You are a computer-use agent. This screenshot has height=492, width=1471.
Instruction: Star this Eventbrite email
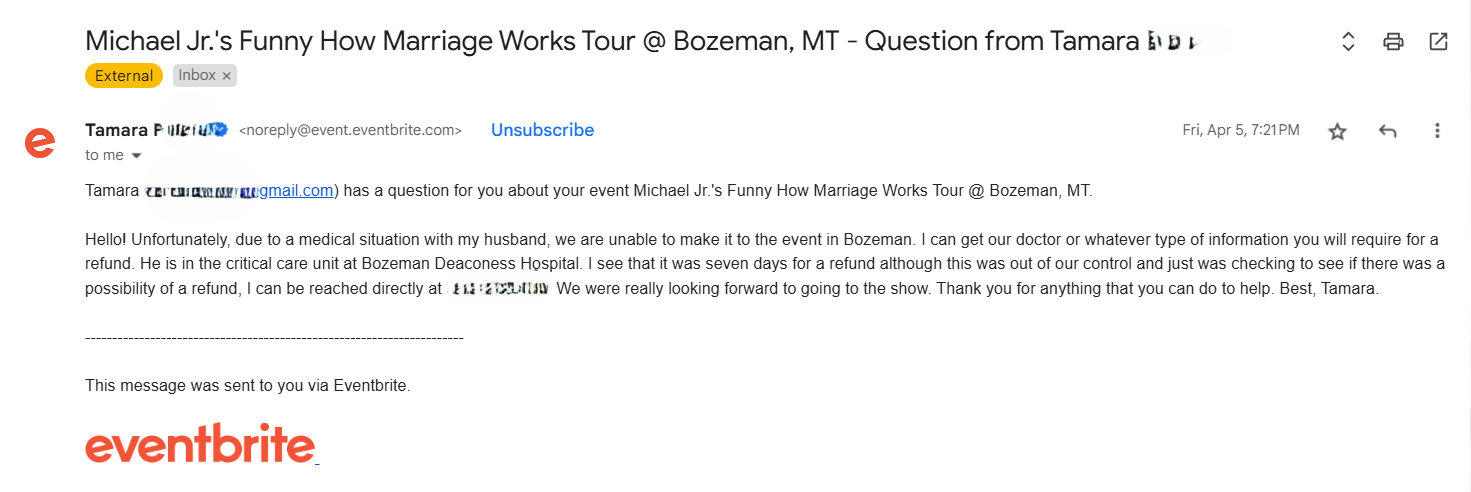(x=1337, y=131)
